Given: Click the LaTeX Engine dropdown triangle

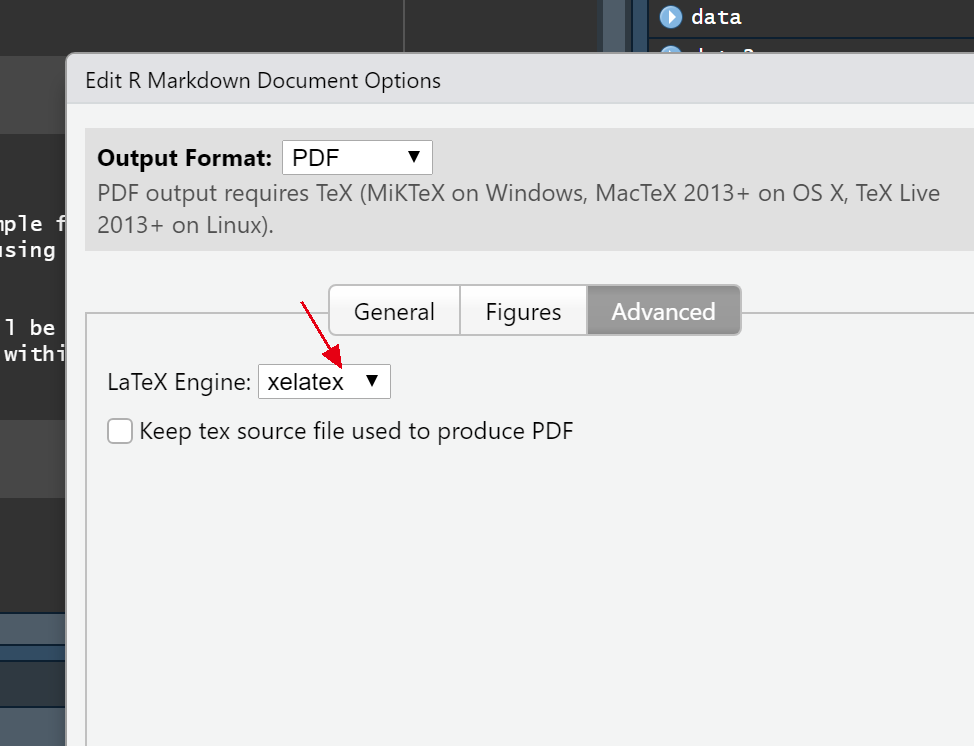Looking at the screenshot, I should (x=372, y=381).
